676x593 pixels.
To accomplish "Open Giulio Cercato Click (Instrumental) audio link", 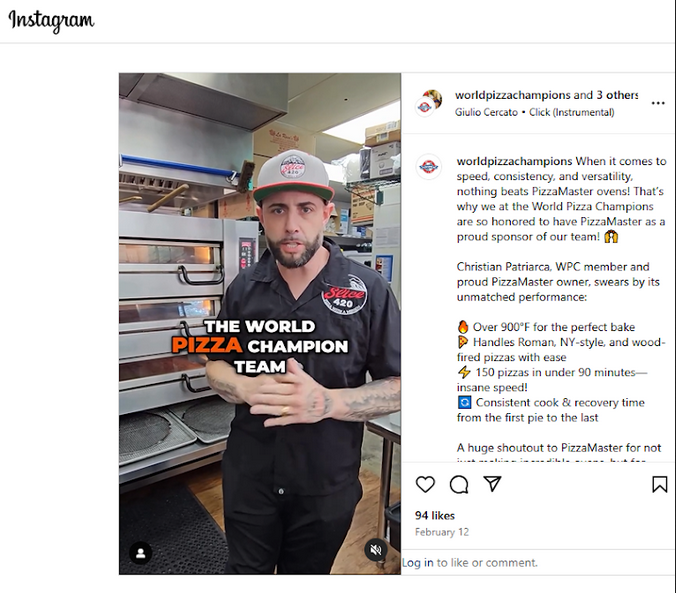I will point(535,112).
